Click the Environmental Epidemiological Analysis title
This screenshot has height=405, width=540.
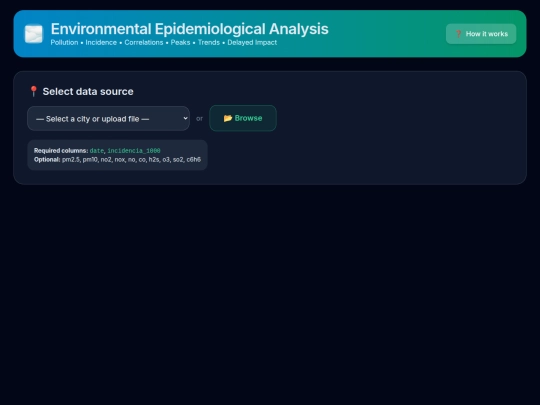pos(189,29)
